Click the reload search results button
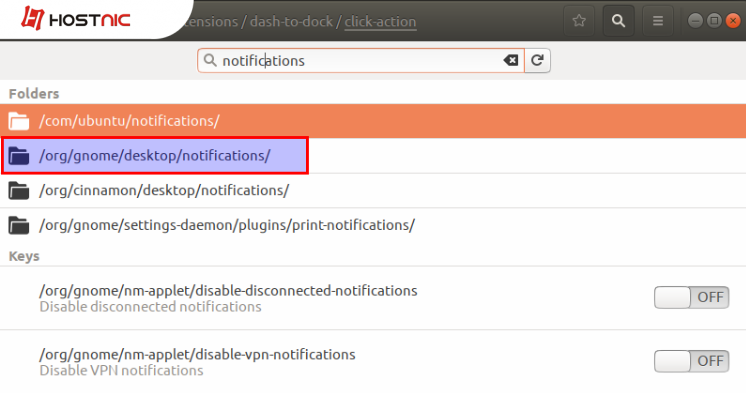This screenshot has width=746, height=393. [538, 60]
